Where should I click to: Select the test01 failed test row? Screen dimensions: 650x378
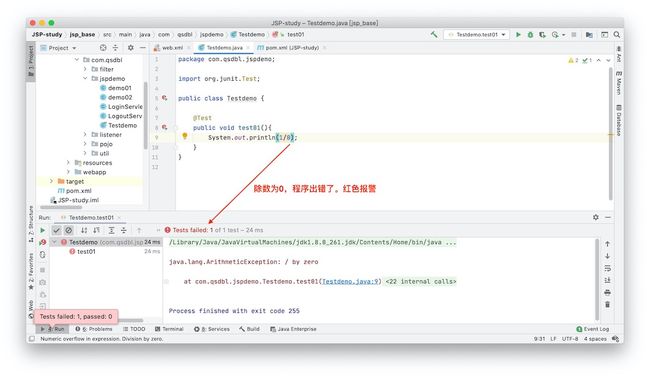point(106,252)
